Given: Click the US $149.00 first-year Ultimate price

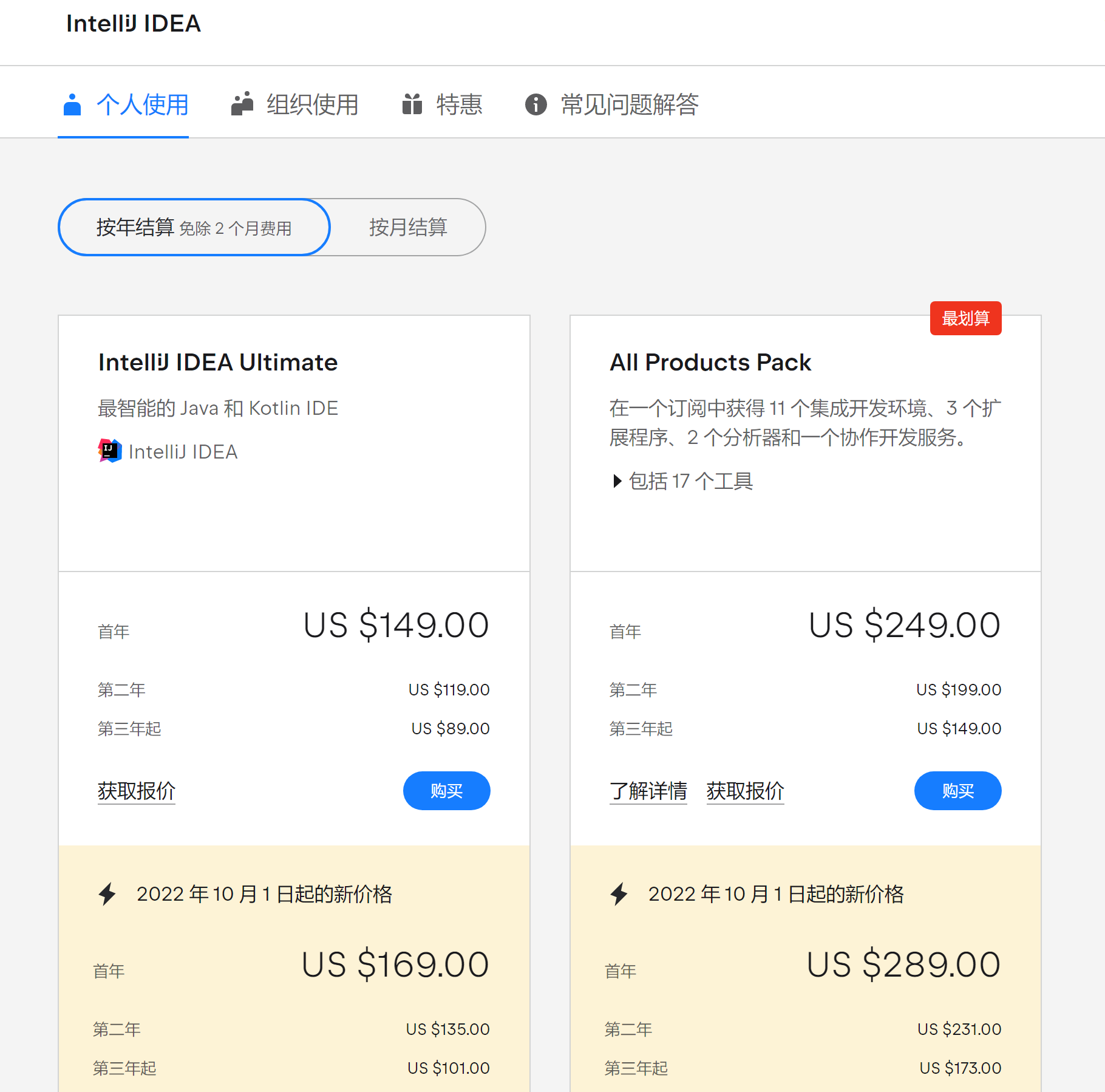Looking at the screenshot, I should tap(396, 625).
